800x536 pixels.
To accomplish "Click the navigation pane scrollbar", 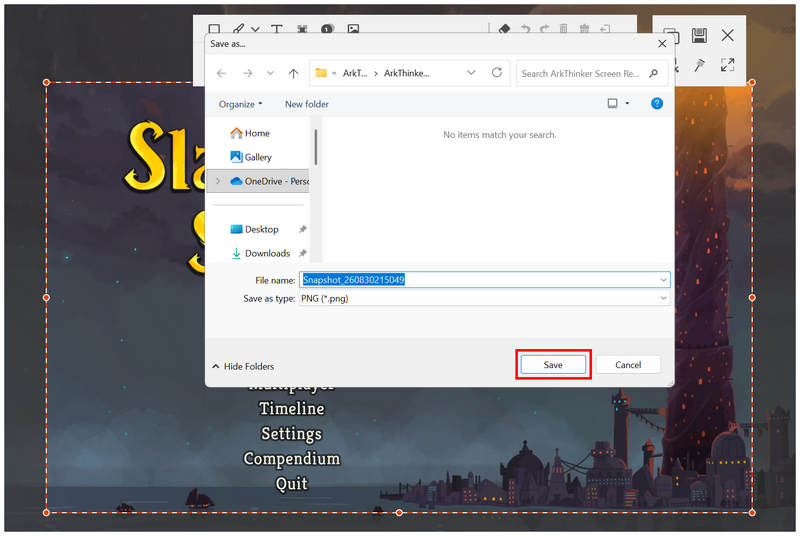I will [316, 147].
